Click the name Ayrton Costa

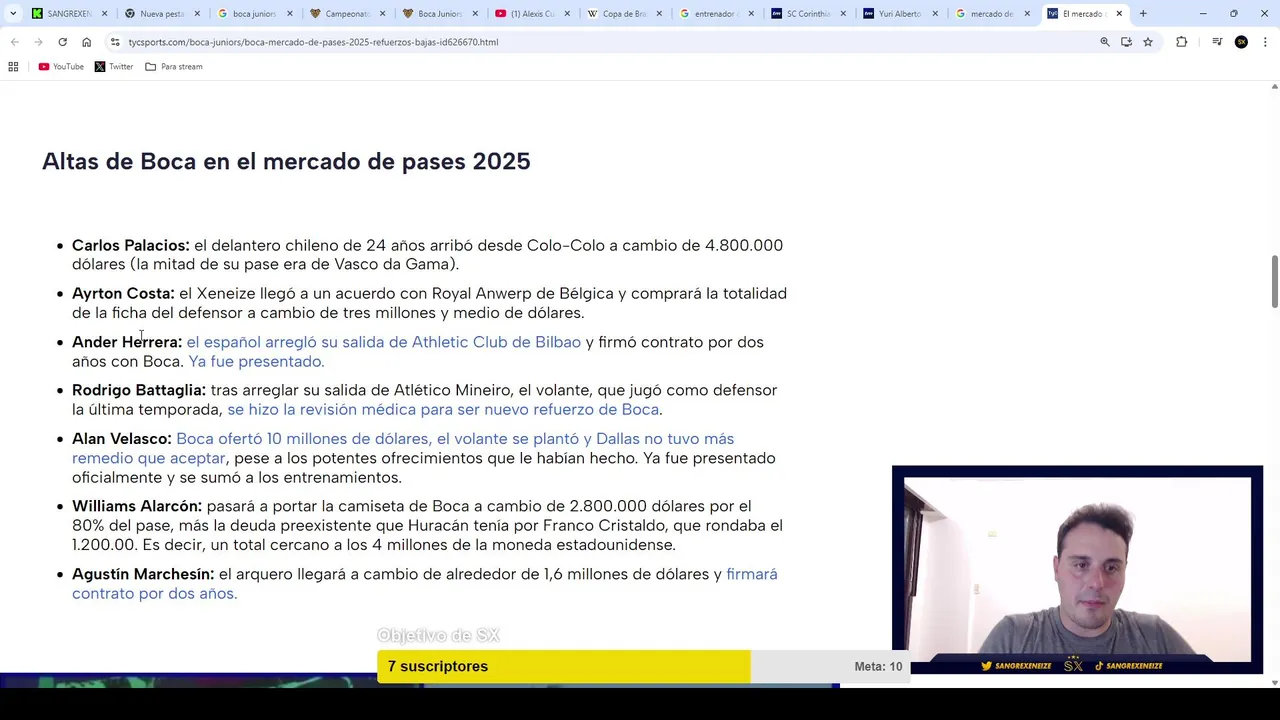pyautogui.click(x=123, y=293)
